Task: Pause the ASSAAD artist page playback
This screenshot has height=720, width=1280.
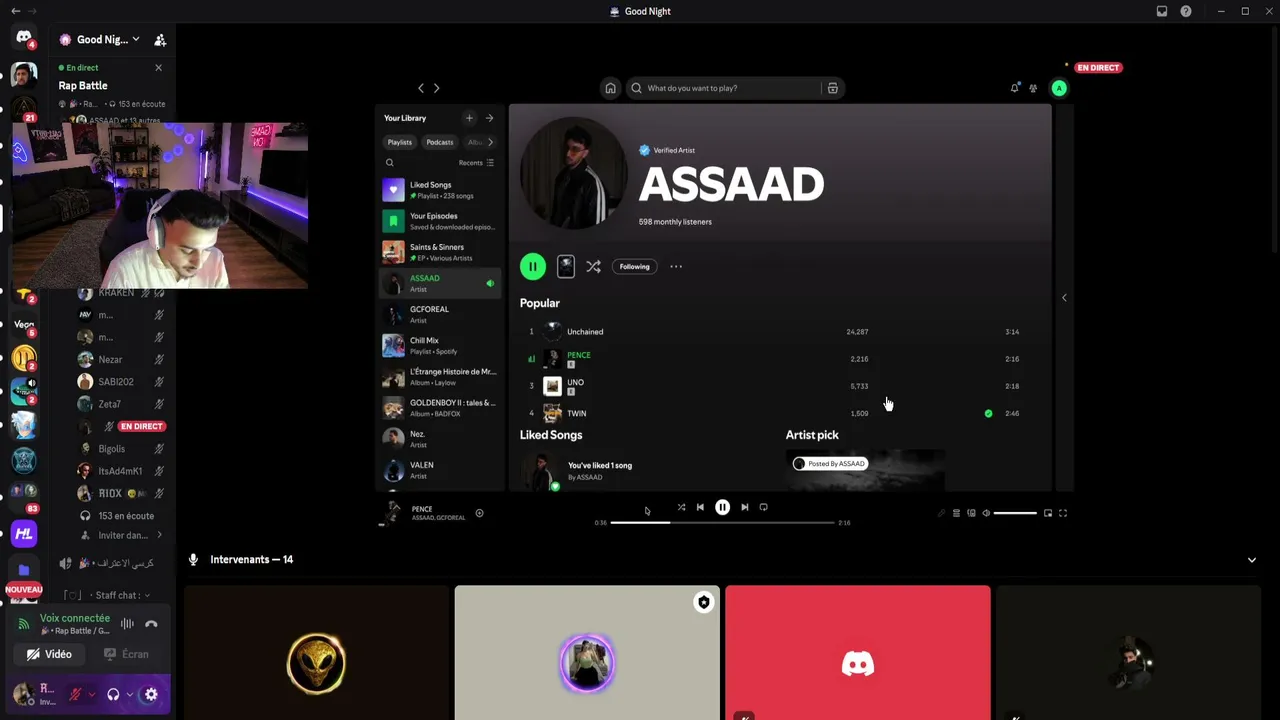Action: 533,266
